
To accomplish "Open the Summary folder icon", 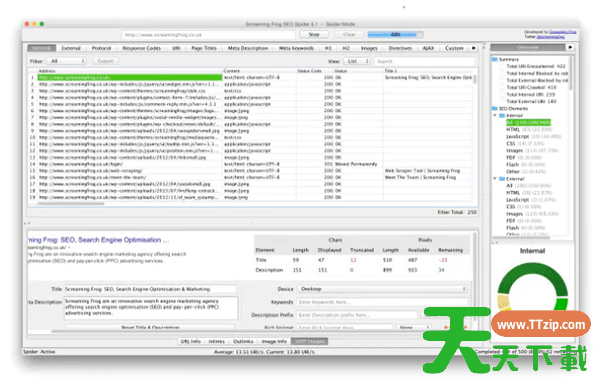I will 494,59.
